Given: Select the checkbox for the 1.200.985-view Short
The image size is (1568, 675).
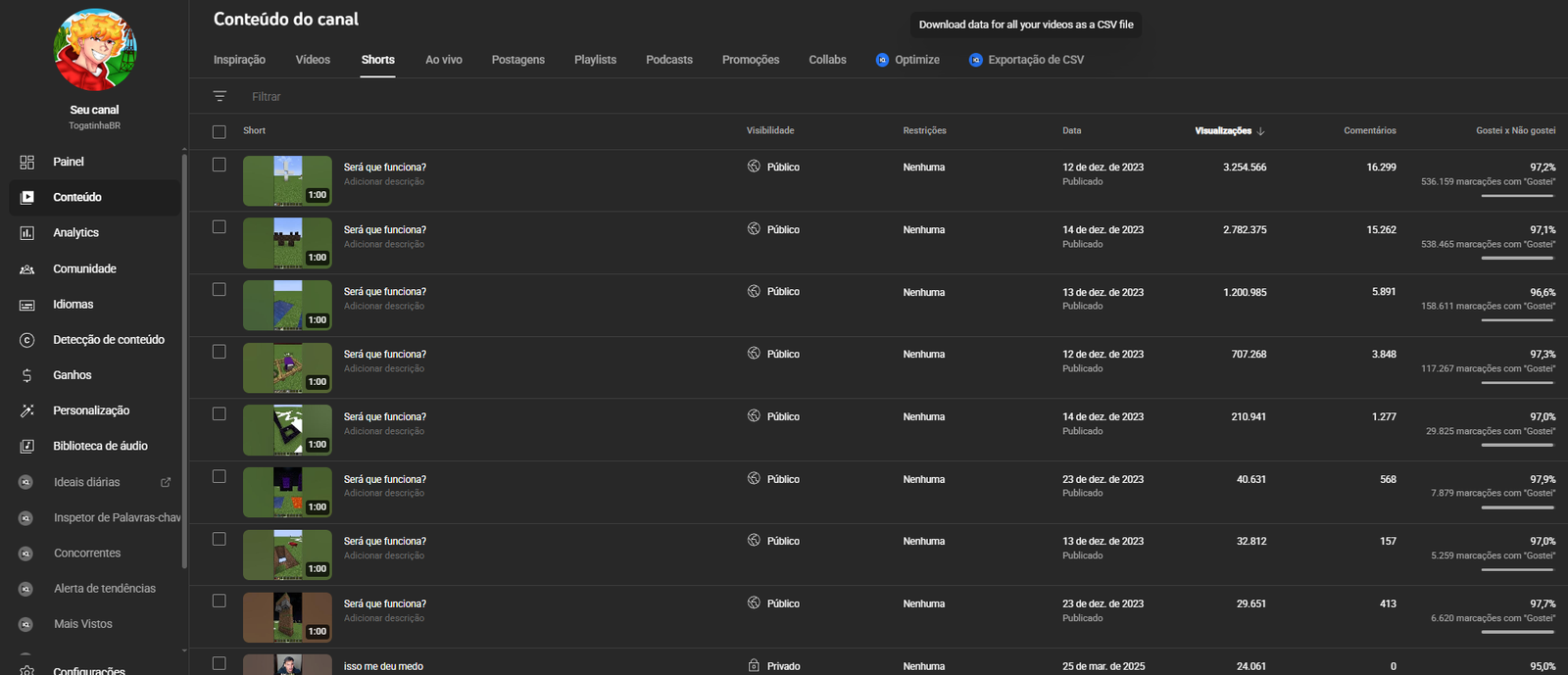Looking at the screenshot, I should pyautogui.click(x=220, y=289).
